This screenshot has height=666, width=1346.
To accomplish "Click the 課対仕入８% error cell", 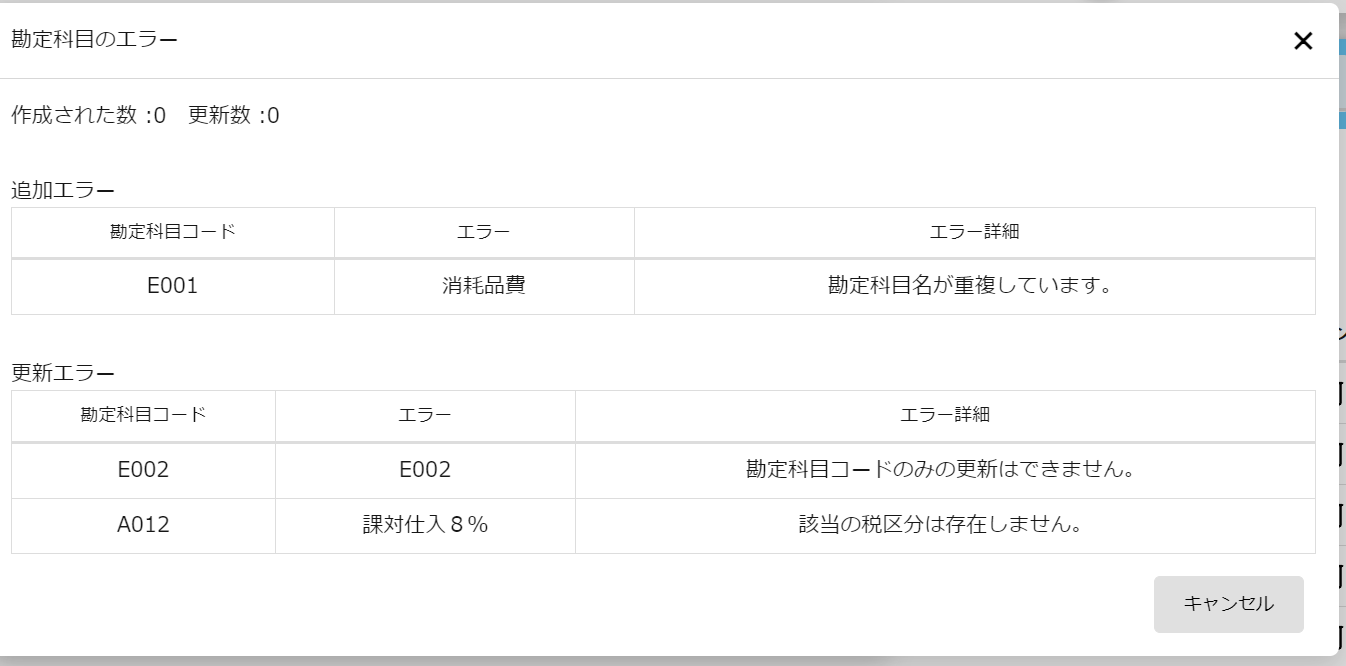I will 425,524.
